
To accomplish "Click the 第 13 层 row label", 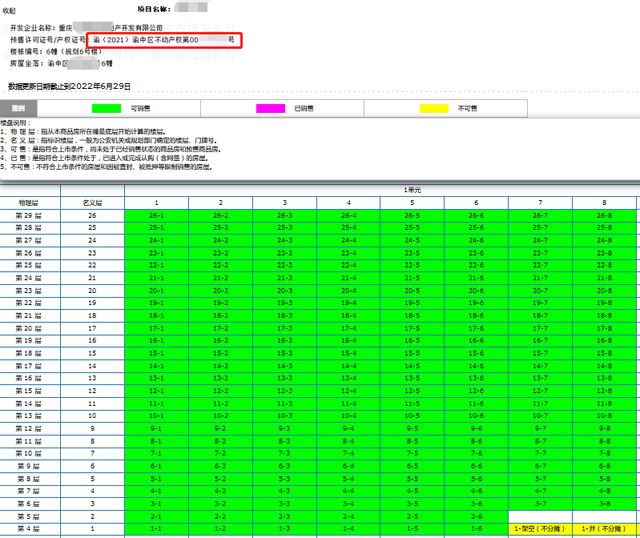I will pyautogui.click(x=29, y=416).
